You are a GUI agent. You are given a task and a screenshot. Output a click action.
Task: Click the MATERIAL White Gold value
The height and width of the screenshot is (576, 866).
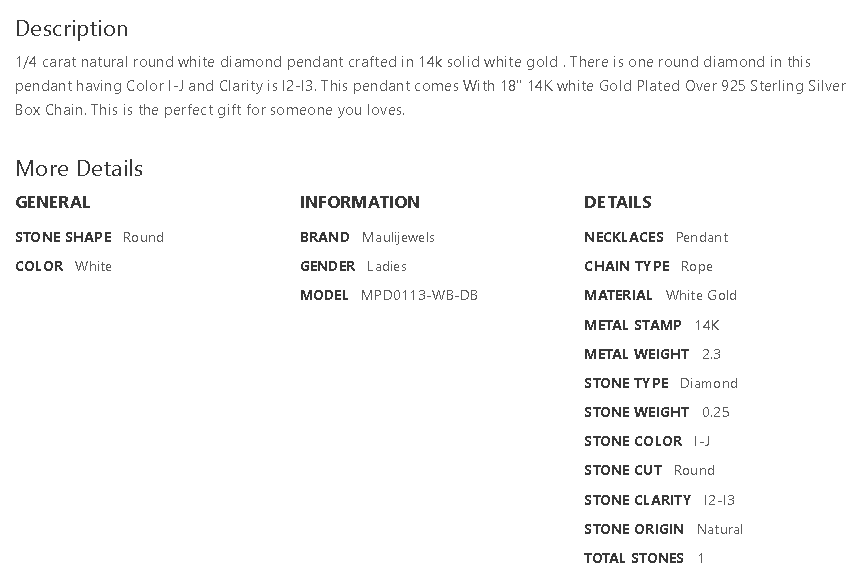click(x=701, y=295)
